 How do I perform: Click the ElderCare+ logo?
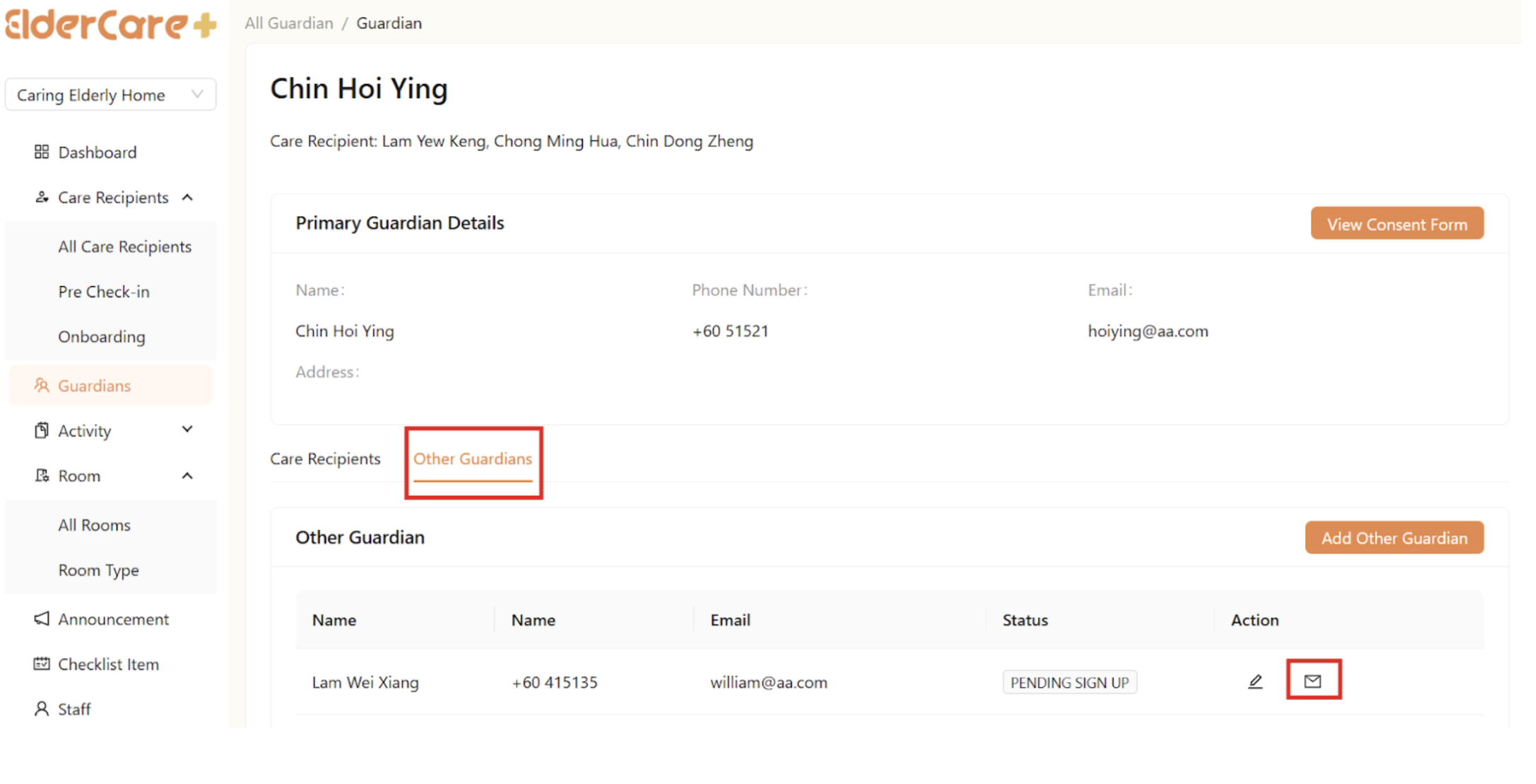(x=111, y=25)
